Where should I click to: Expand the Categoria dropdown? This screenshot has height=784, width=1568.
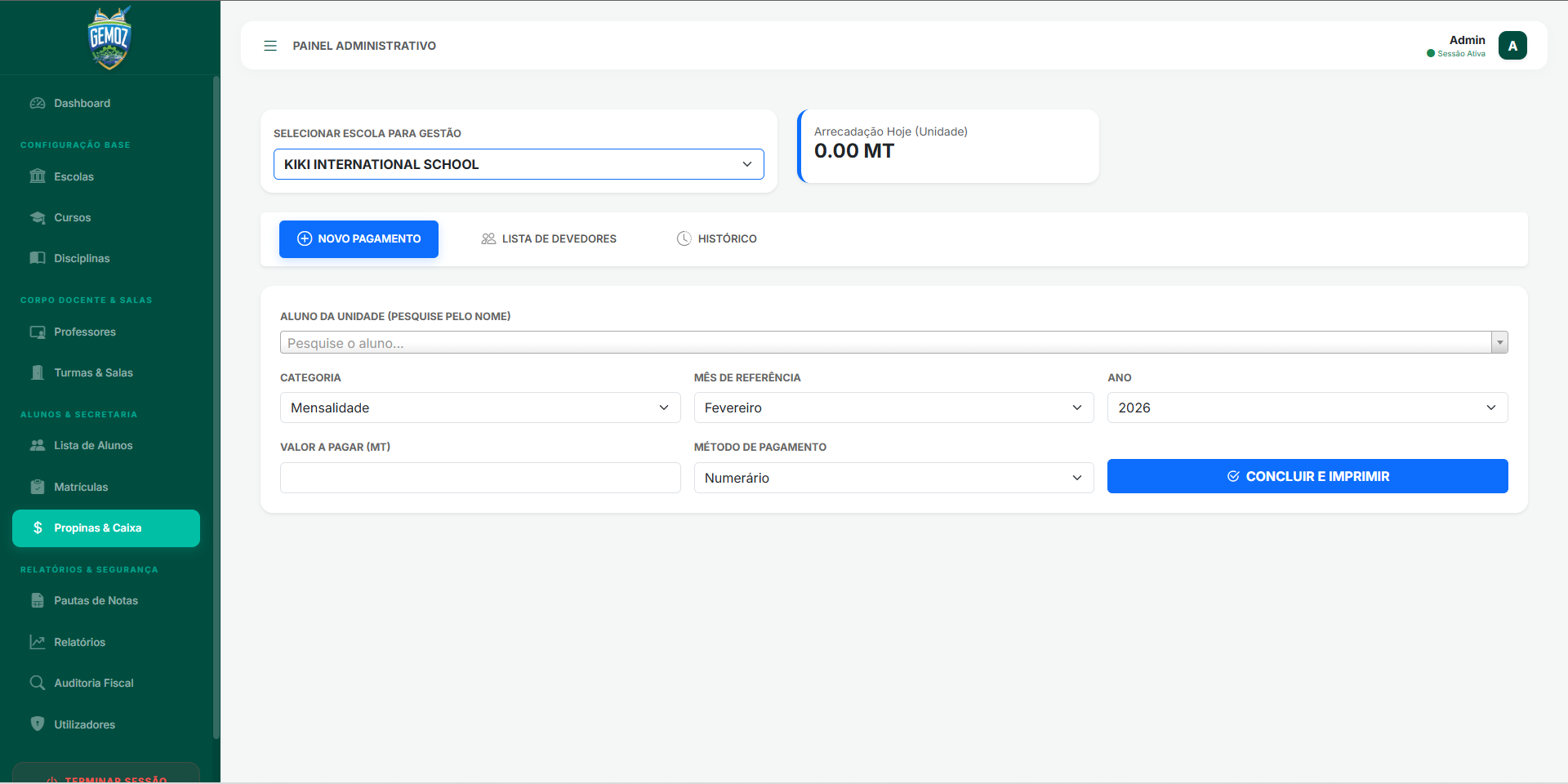[x=480, y=408]
